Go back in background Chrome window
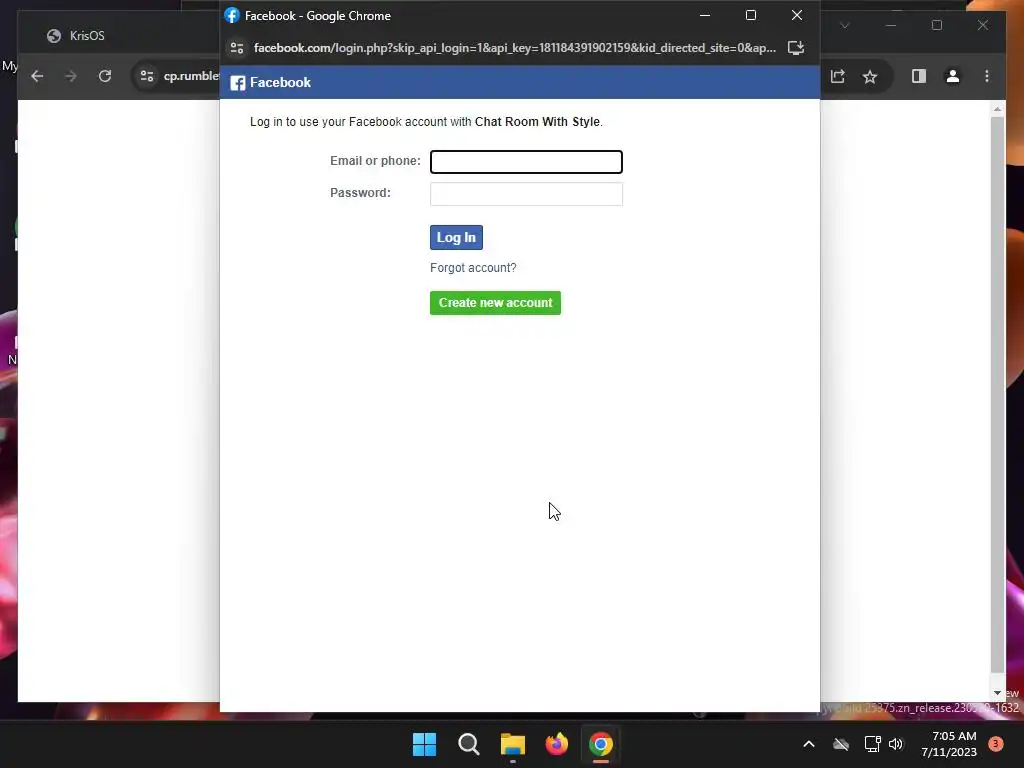This screenshot has height=768, width=1024. (x=37, y=76)
